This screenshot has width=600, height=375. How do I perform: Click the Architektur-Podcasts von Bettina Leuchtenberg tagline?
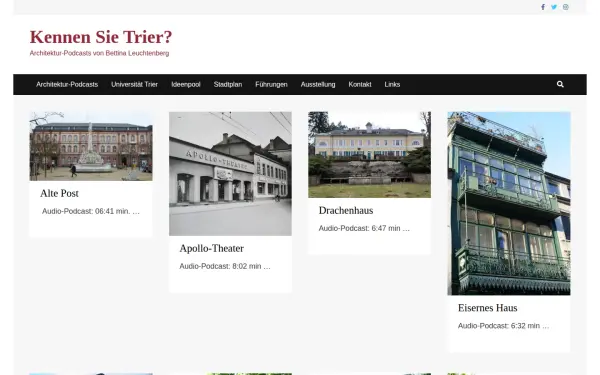tap(99, 53)
